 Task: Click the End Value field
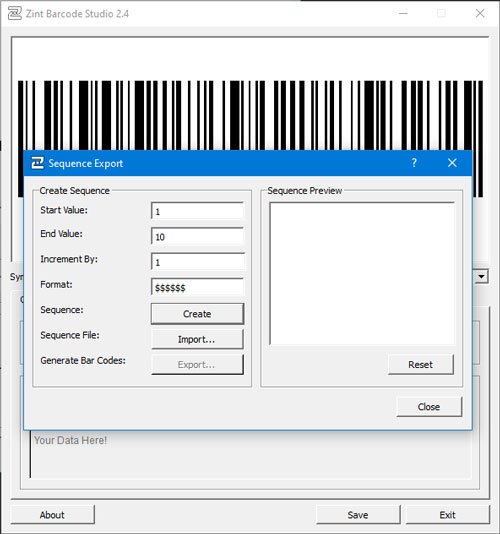pyautogui.click(x=197, y=236)
